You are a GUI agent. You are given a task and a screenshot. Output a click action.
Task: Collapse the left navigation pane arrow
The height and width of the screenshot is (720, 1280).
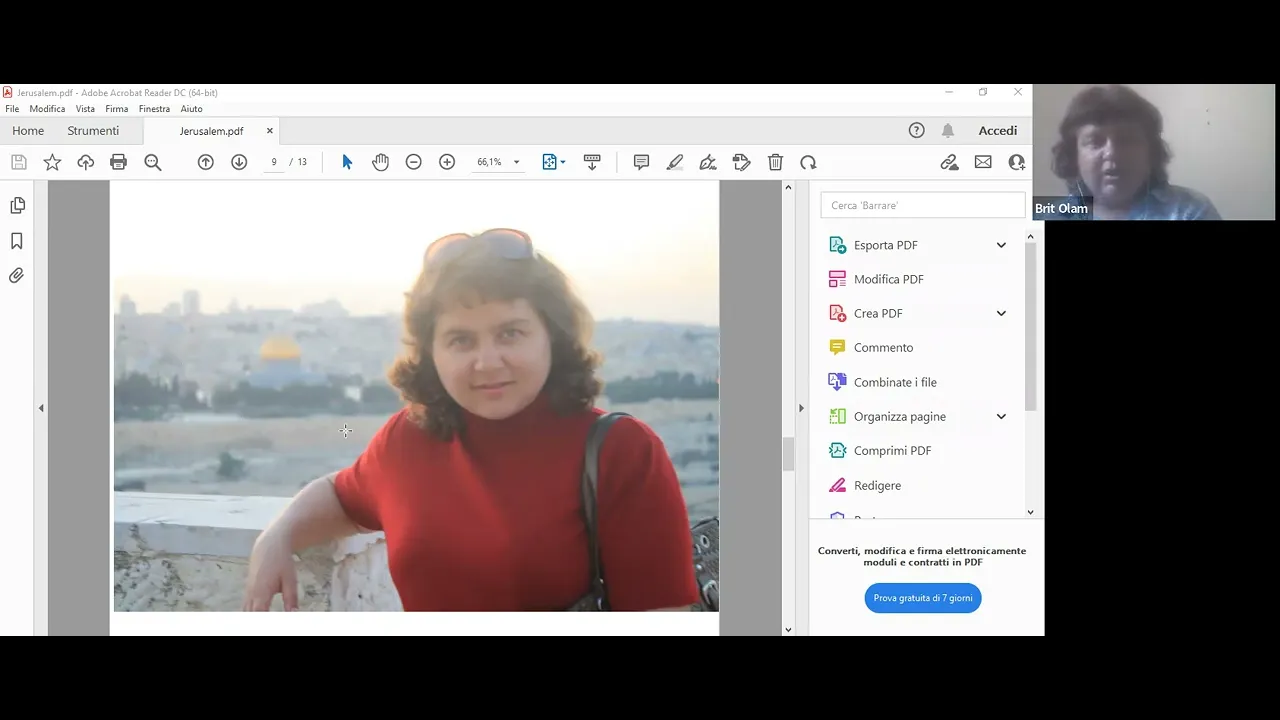41,408
